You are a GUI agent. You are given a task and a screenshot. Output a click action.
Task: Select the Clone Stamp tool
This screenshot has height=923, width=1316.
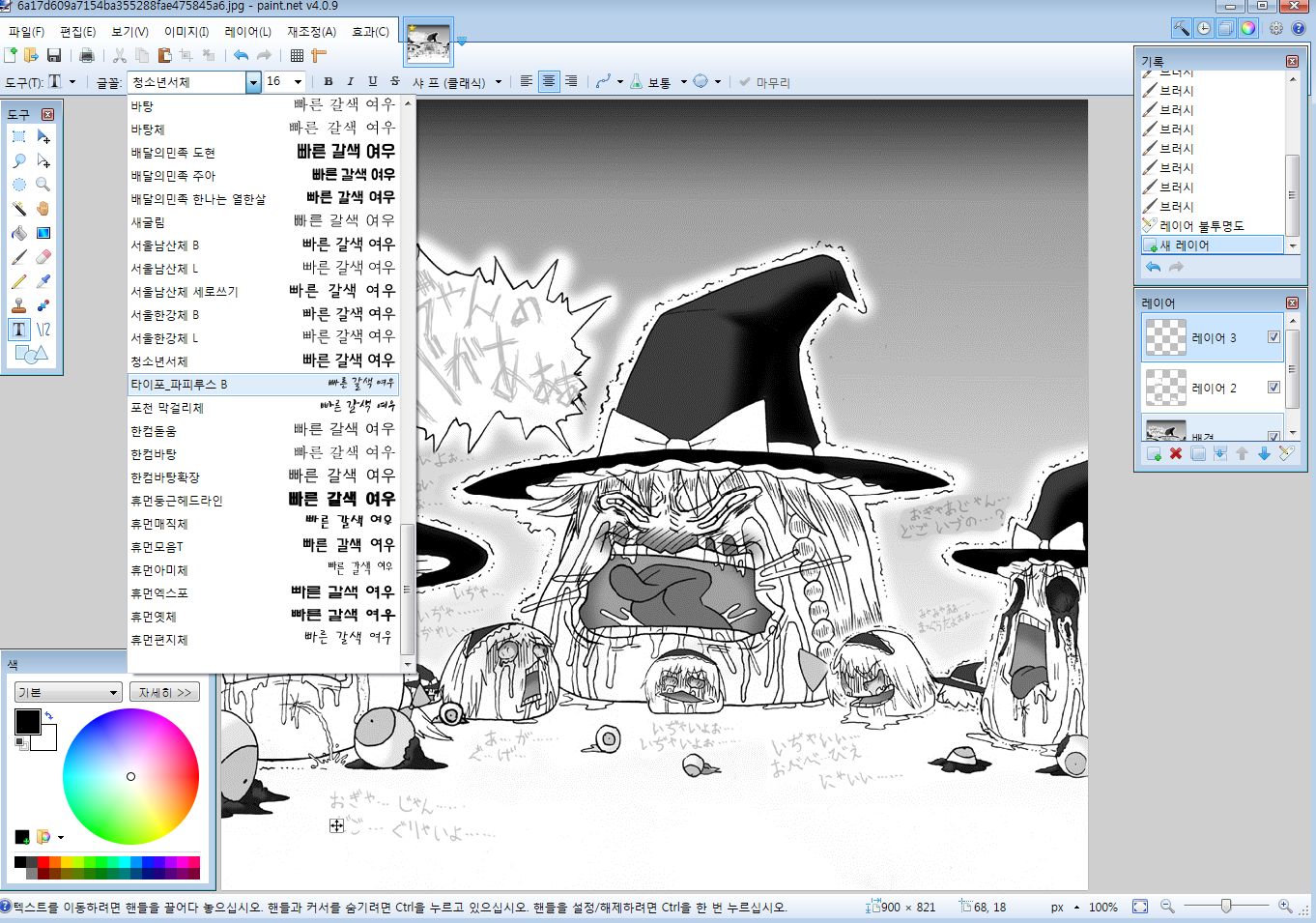pos(19,305)
